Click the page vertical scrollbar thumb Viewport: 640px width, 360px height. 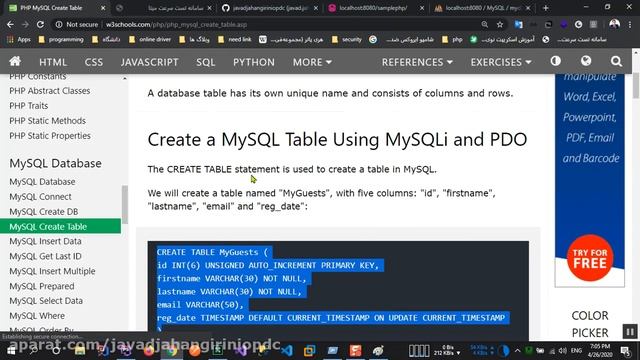click(636, 85)
